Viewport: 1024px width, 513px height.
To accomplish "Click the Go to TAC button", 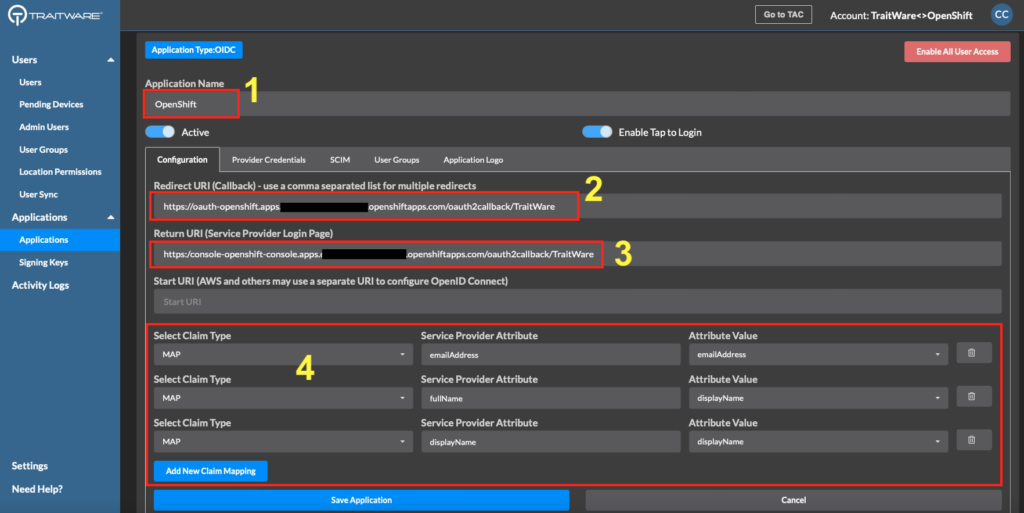I will tap(783, 14).
